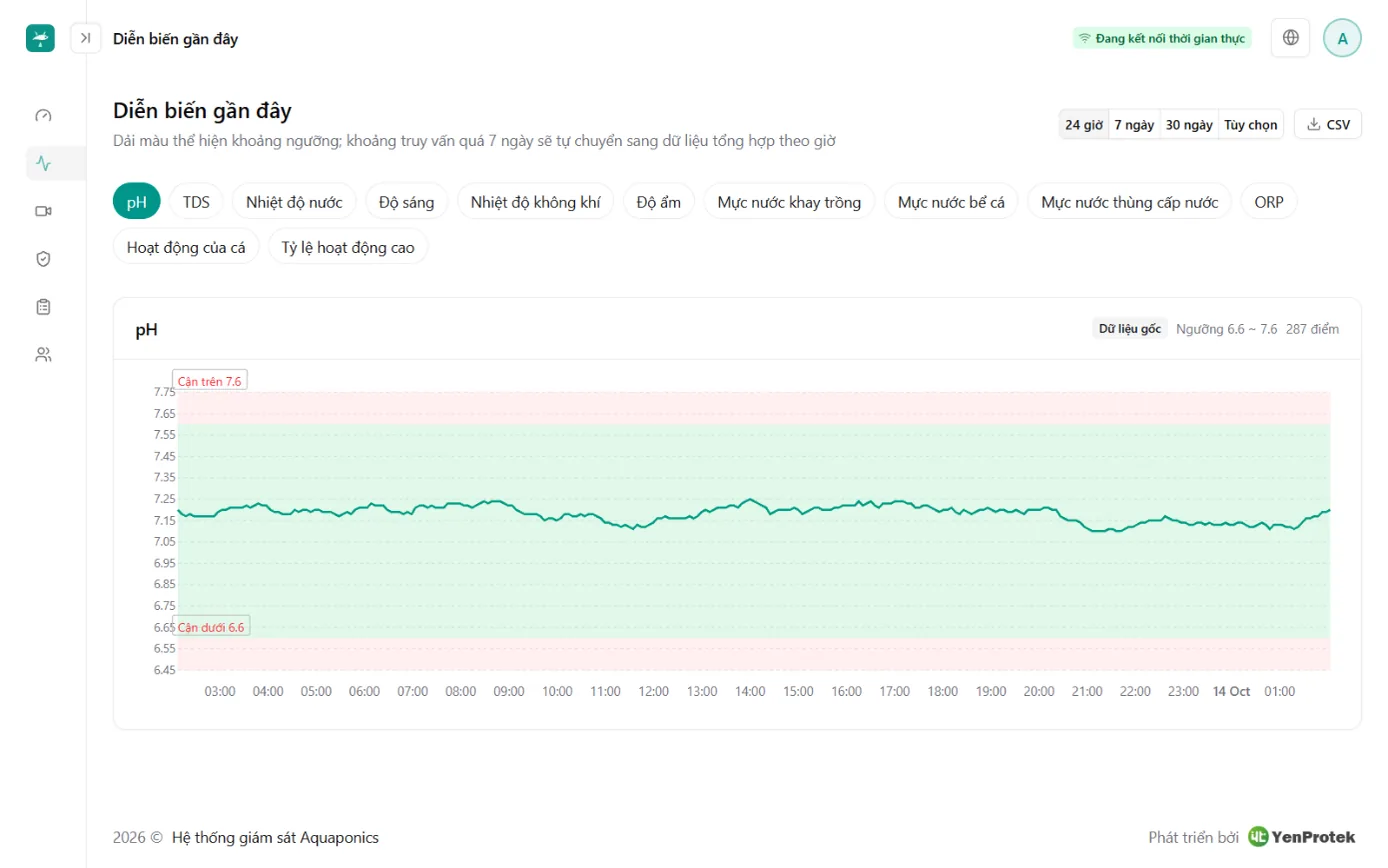This screenshot has width=1388, height=868.
Task: Switch to the TDS metric
Action: point(197,202)
